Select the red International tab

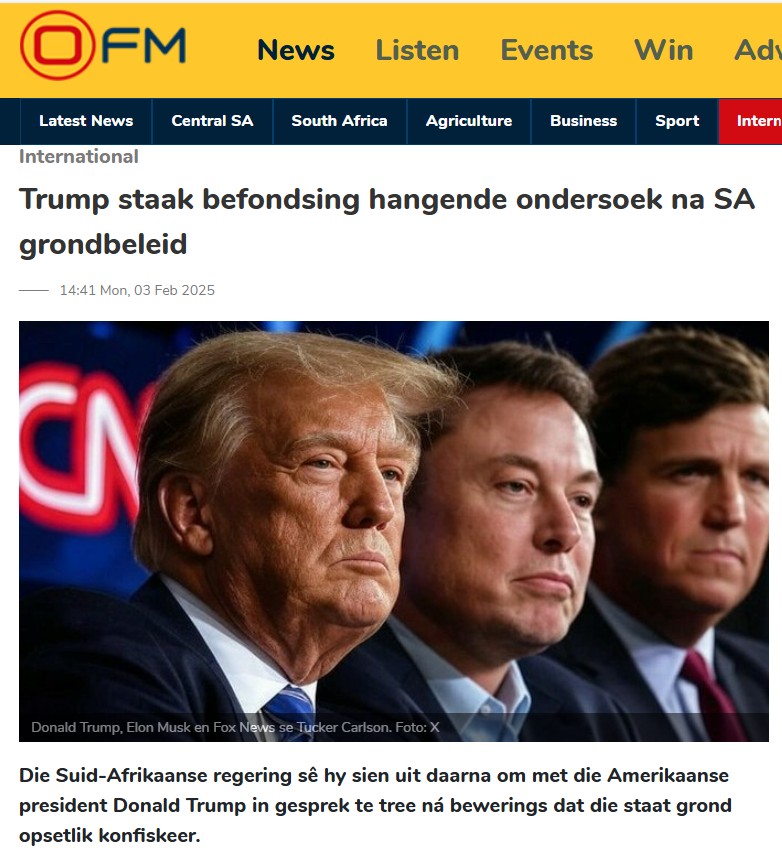coord(750,121)
